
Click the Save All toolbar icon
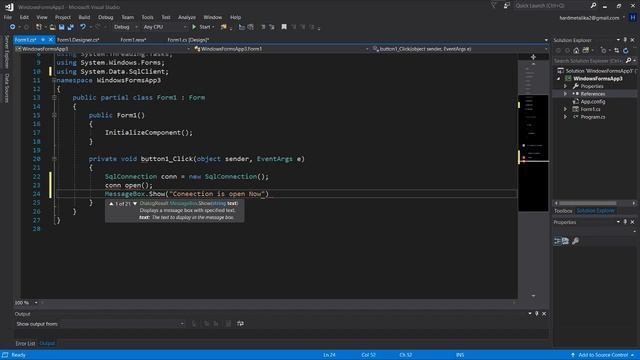71,27
